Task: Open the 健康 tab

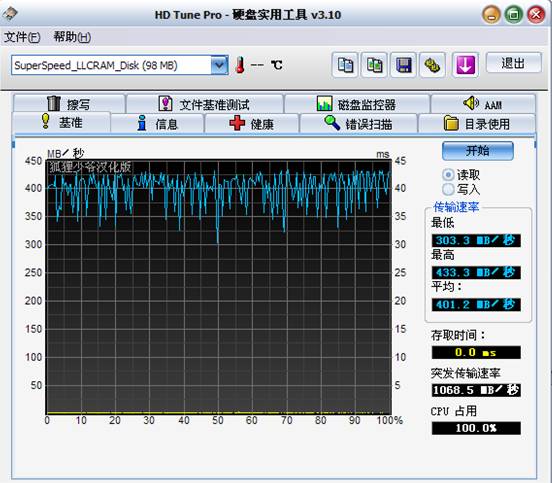Action: click(x=252, y=124)
